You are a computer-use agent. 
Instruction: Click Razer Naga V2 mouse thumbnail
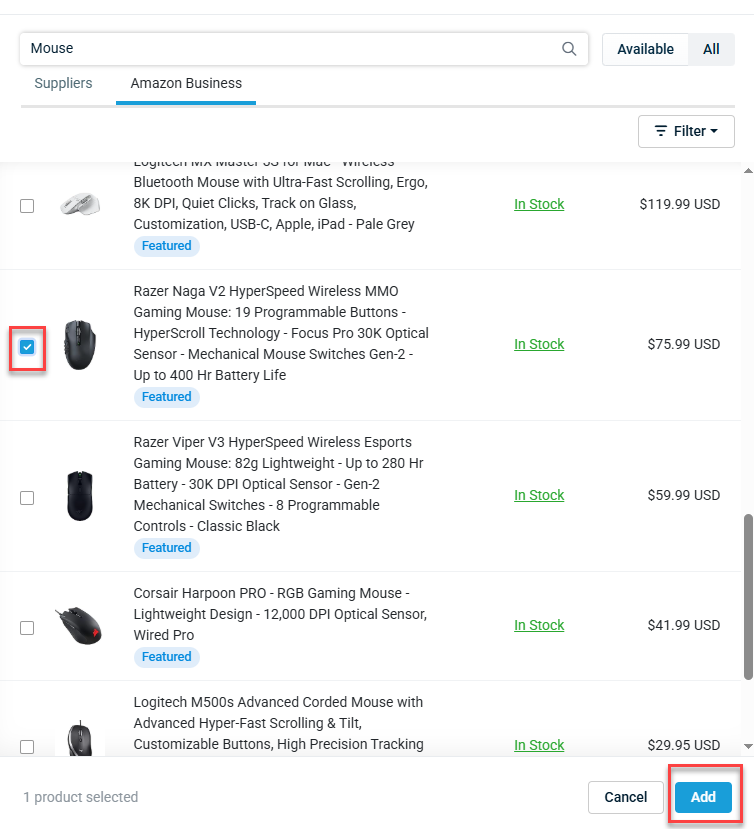pyautogui.click(x=80, y=345)
